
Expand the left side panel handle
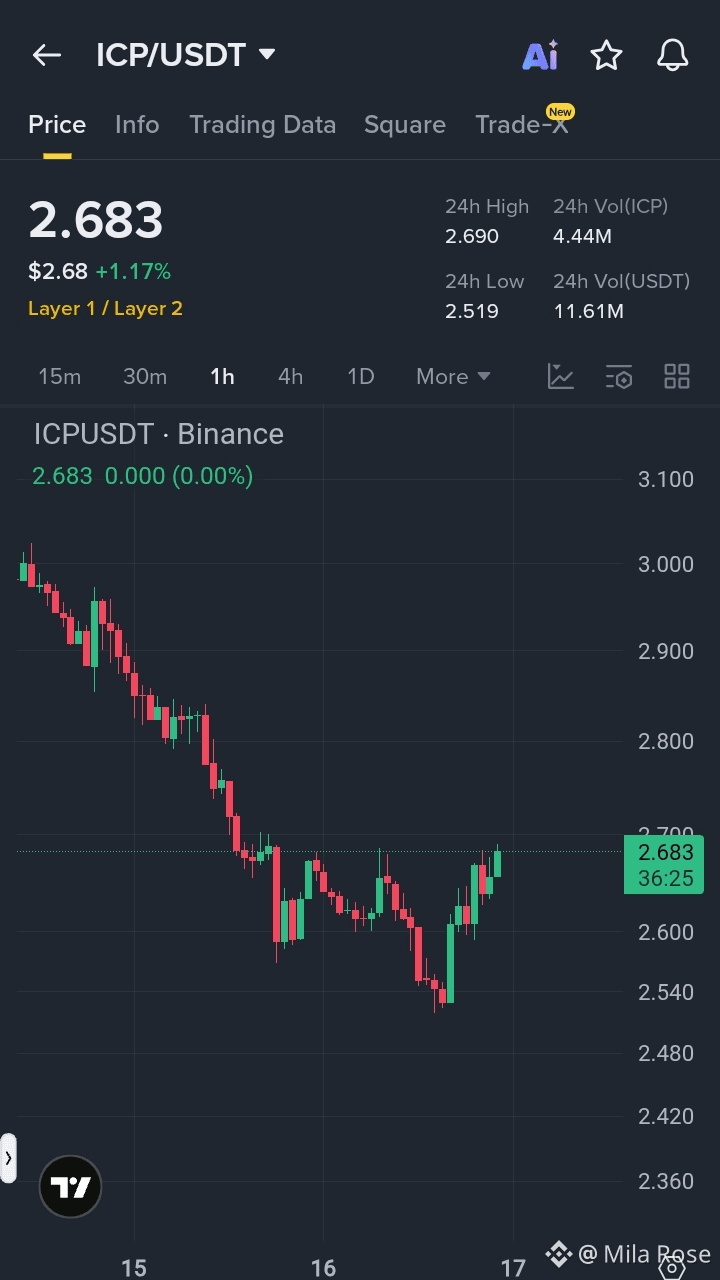[8, 1158]
